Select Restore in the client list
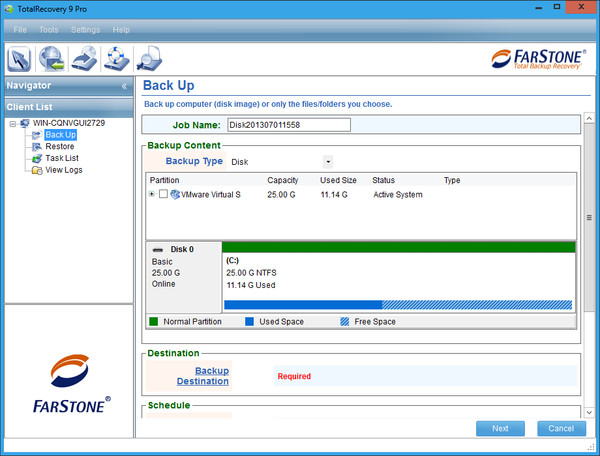This screenshot has width=600, height=456. coord(59,146)
